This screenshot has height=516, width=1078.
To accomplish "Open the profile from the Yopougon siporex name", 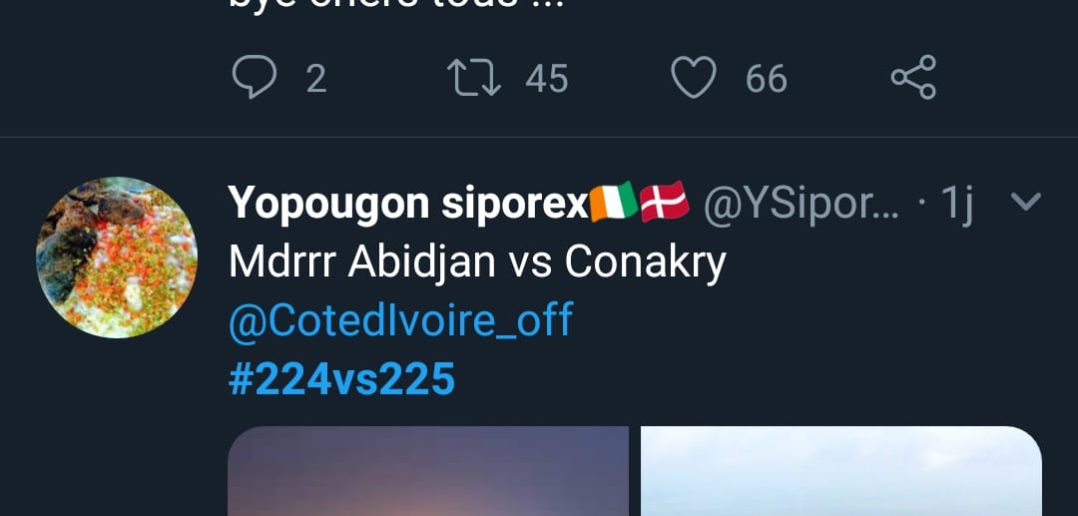I will (x=408, y=204).
